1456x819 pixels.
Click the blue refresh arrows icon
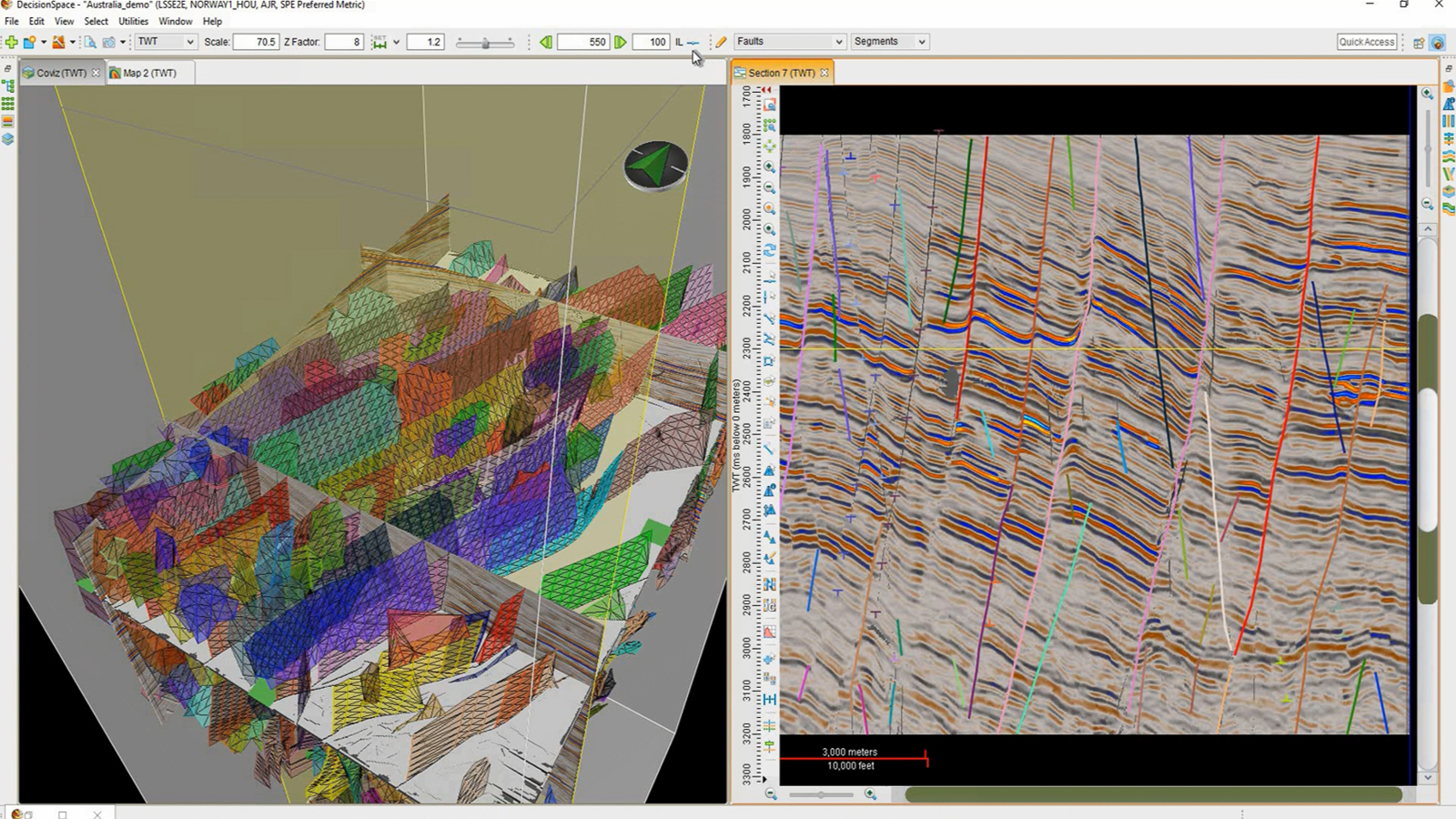770,249
